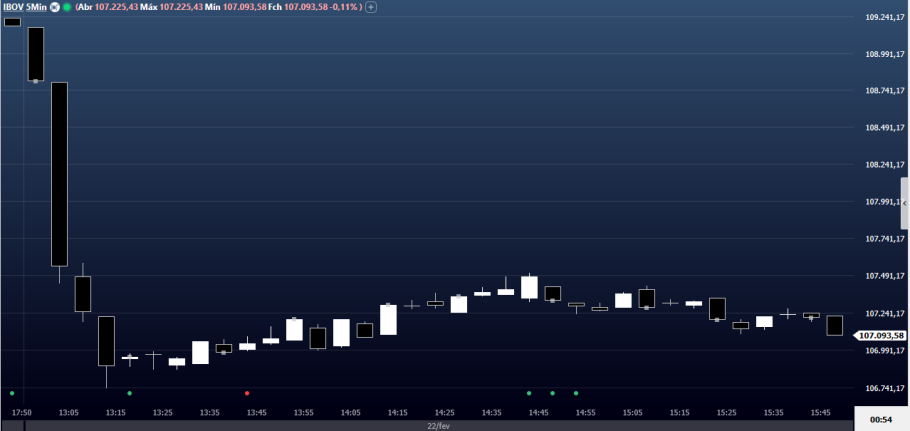Toggle the green status dot in the header
This screenshot has width=910, height=431.
click(67, 7)
